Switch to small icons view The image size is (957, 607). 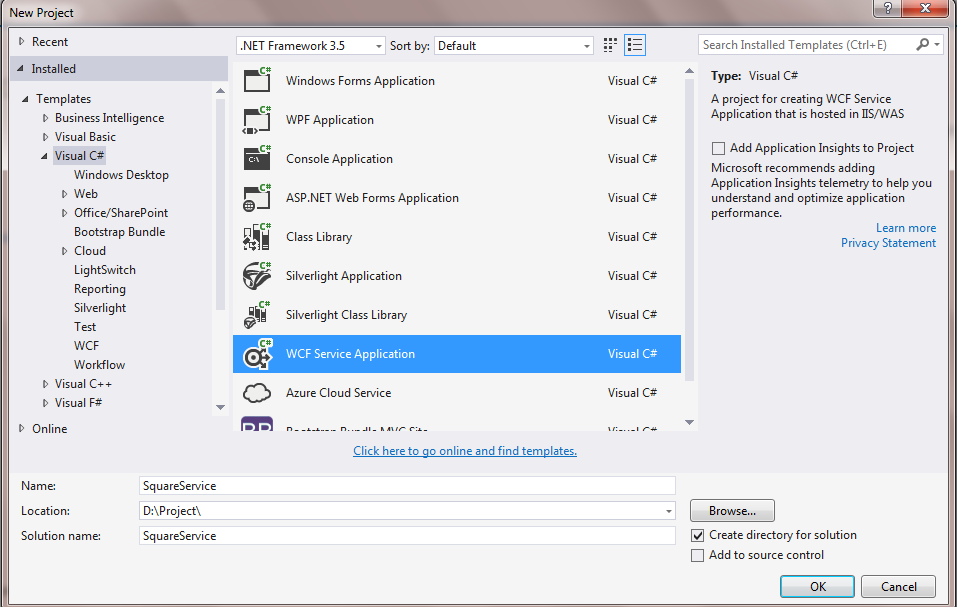pos(610,45)
